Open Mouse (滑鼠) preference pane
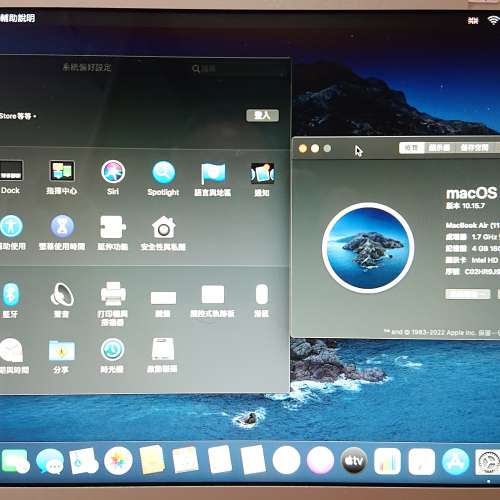500x500 pixels. click(x=262, y=300)
